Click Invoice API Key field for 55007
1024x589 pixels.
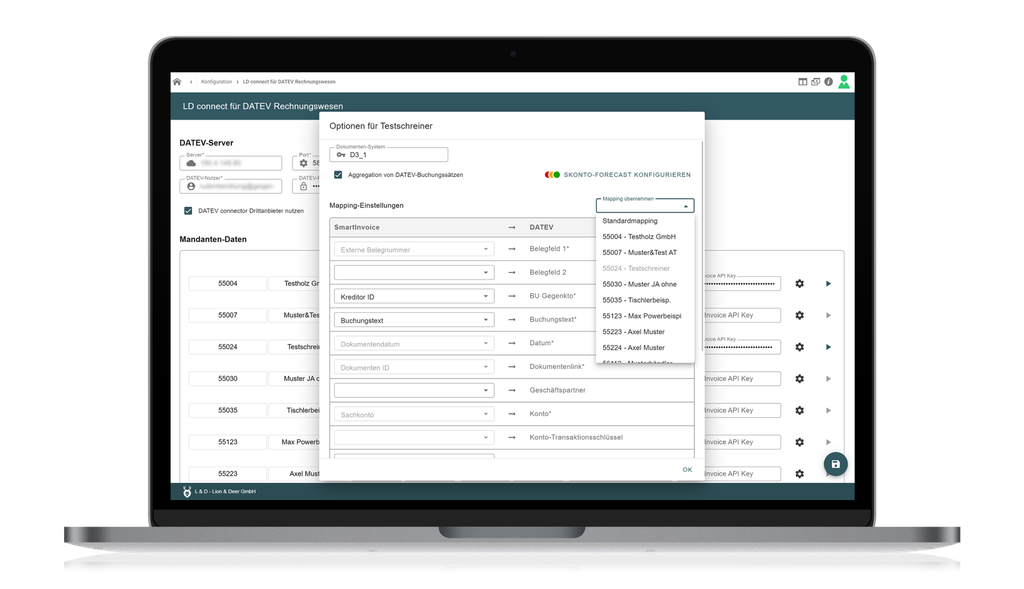(x=743, y=315)
